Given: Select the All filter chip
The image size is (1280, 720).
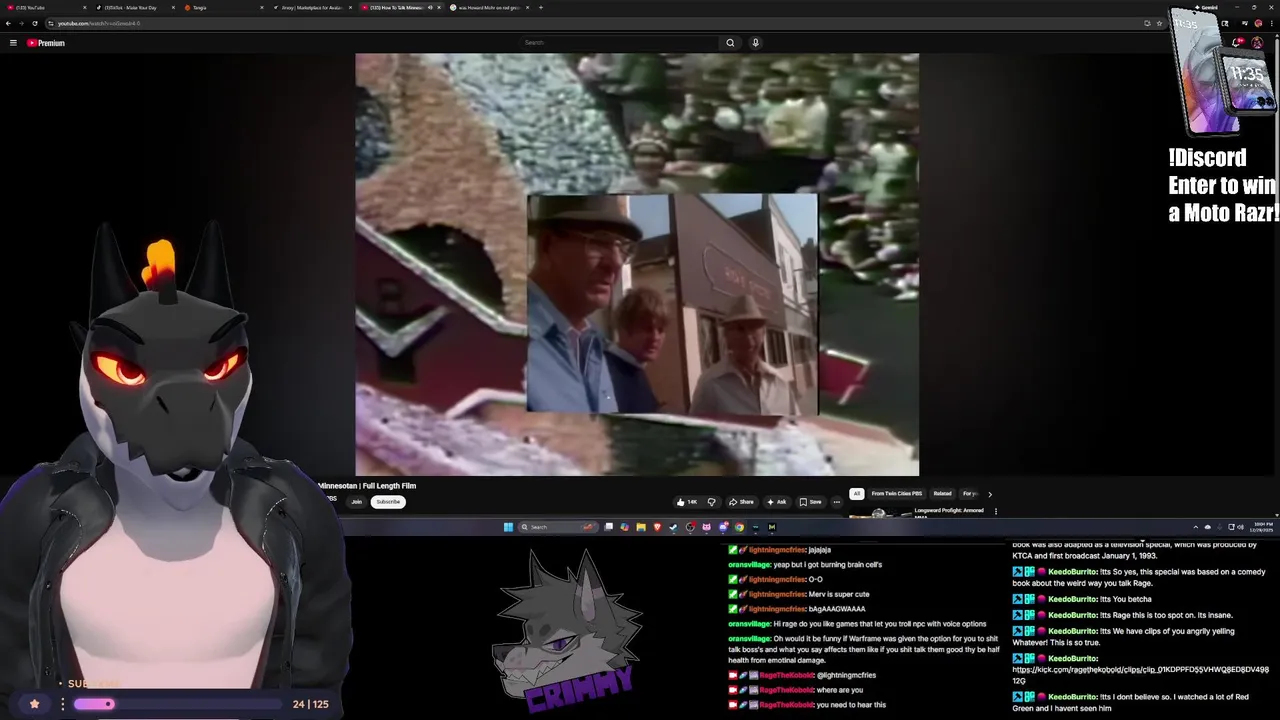Looking at the screenshot, I should 856,494.
